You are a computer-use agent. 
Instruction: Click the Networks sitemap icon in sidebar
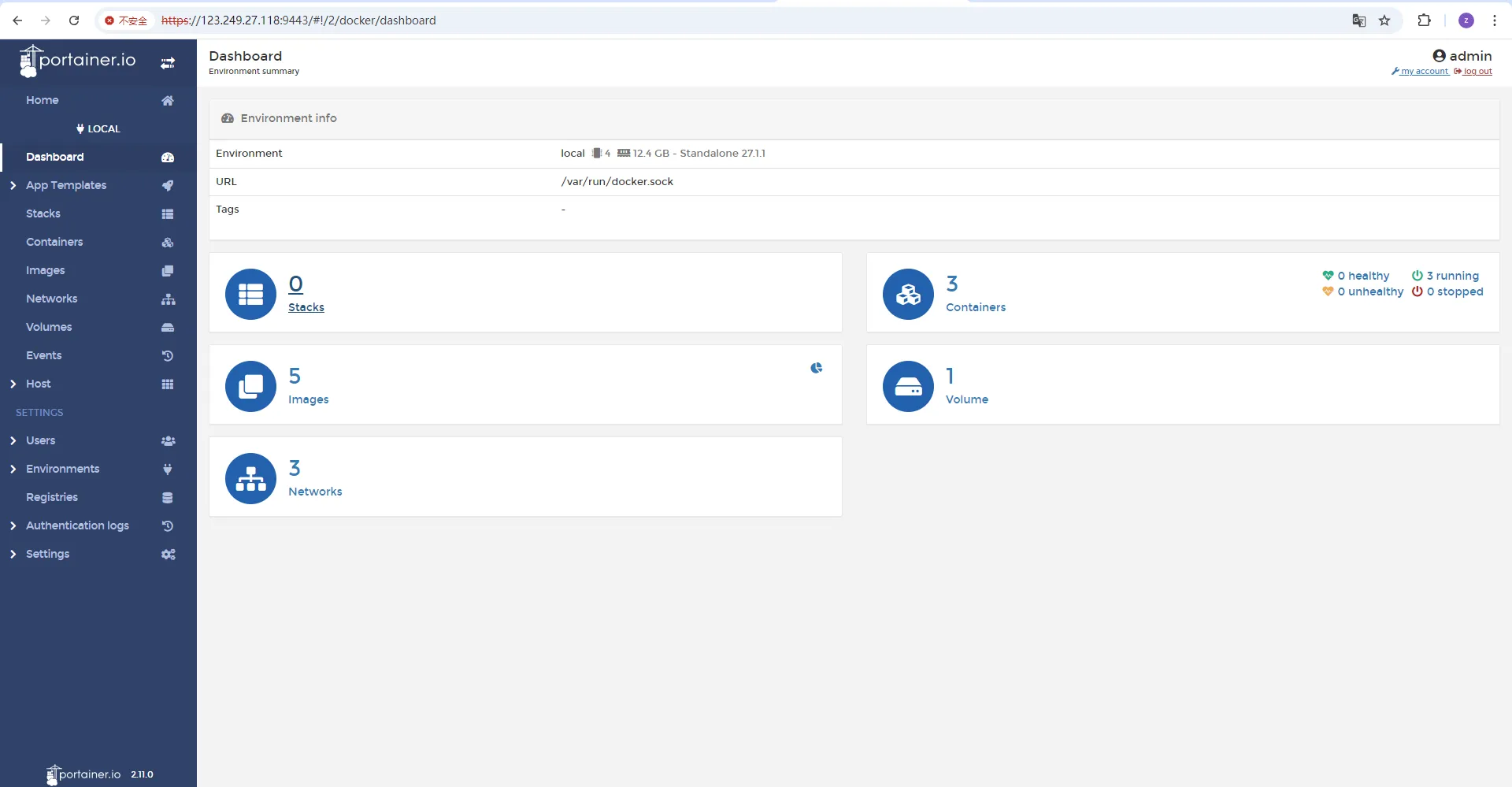(168, 299)
